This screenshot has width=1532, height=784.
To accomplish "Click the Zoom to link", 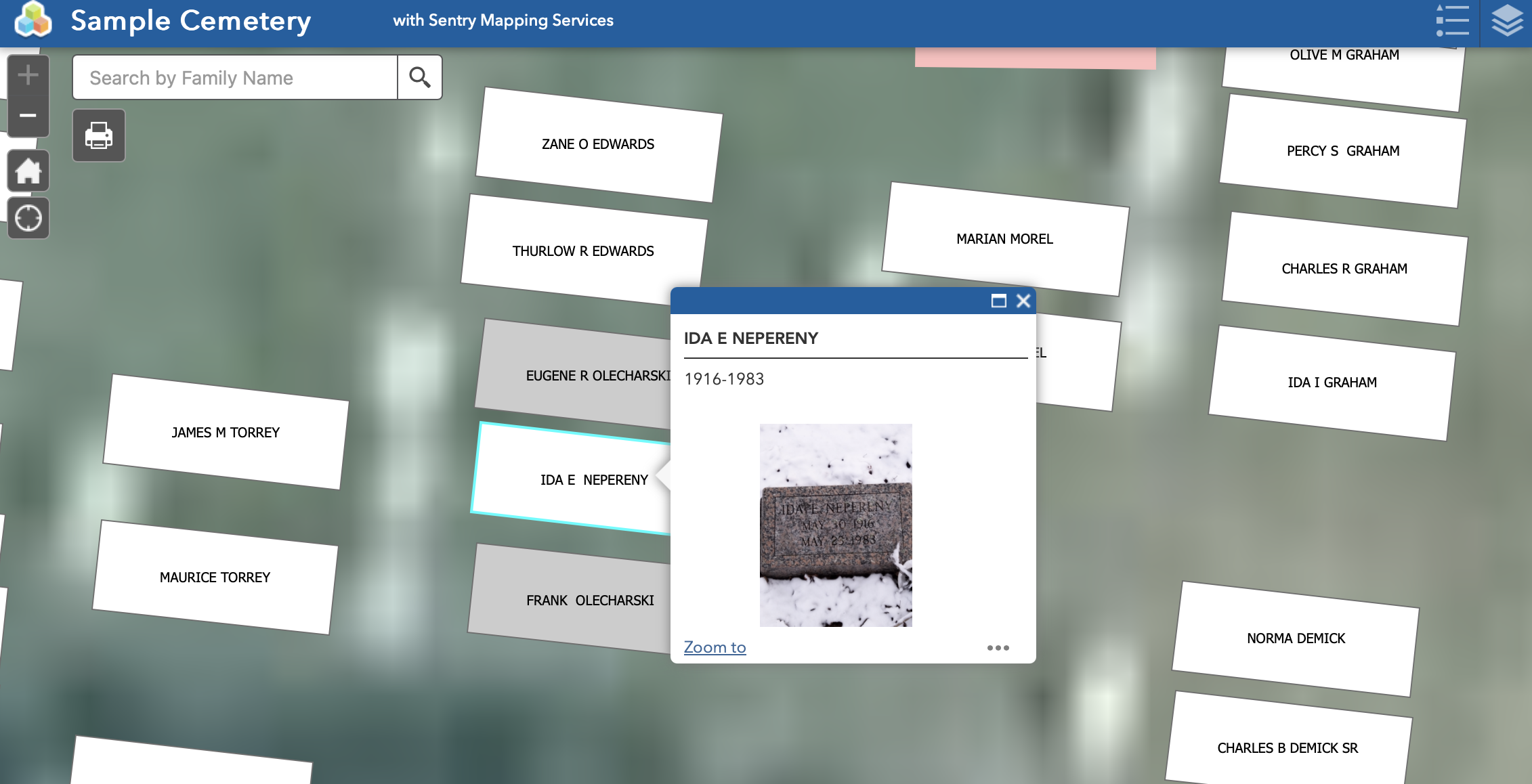I will click(715, 647).
